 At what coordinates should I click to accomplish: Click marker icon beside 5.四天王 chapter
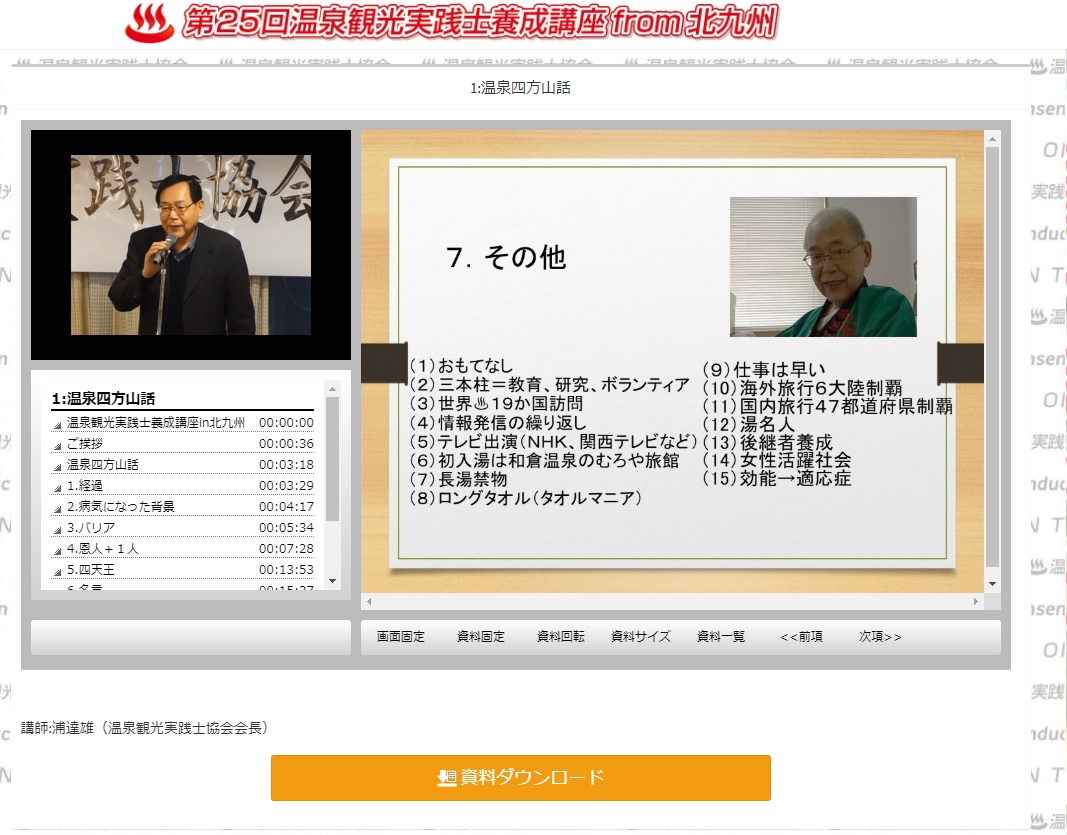(x=58, y=572)
